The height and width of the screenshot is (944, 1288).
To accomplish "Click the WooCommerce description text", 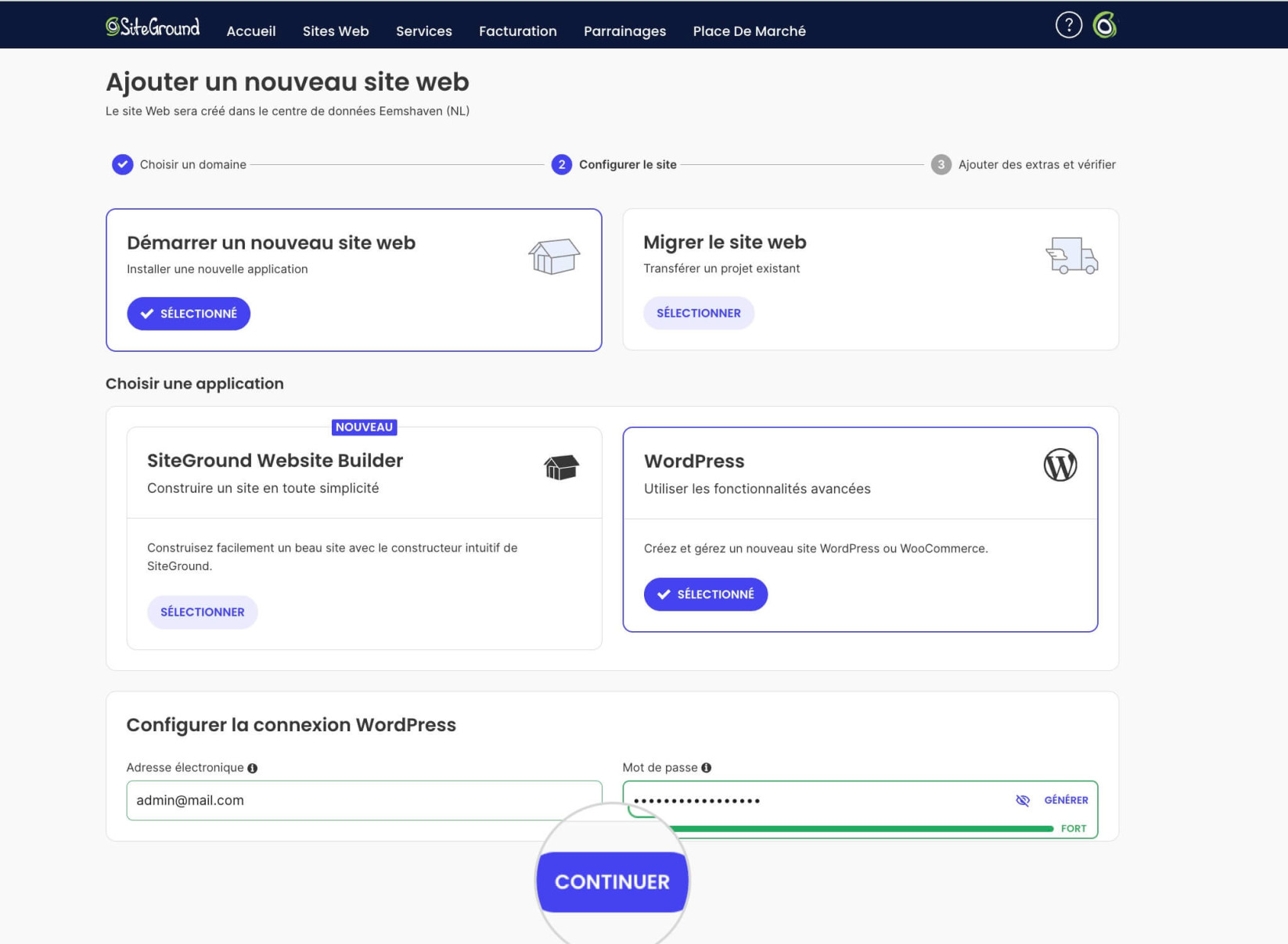I will [815, 548].
